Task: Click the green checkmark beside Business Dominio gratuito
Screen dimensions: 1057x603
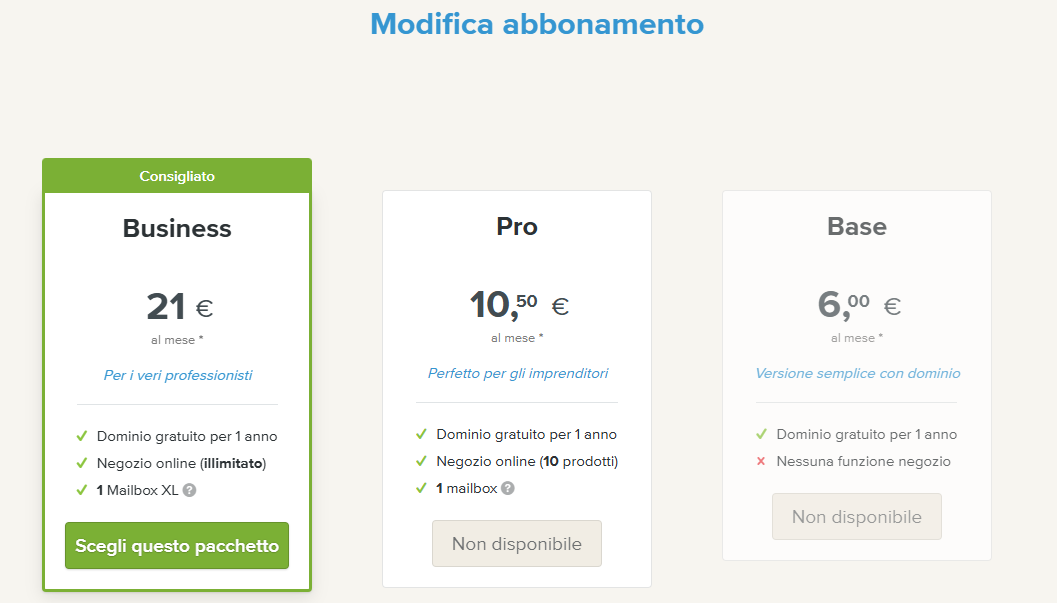Action: coord(82,437)
